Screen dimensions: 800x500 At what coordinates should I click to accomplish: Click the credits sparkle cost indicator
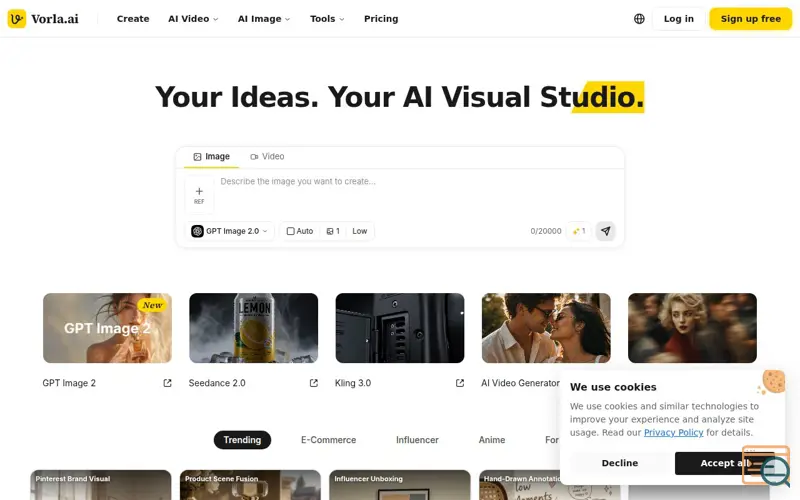[579, 231]
